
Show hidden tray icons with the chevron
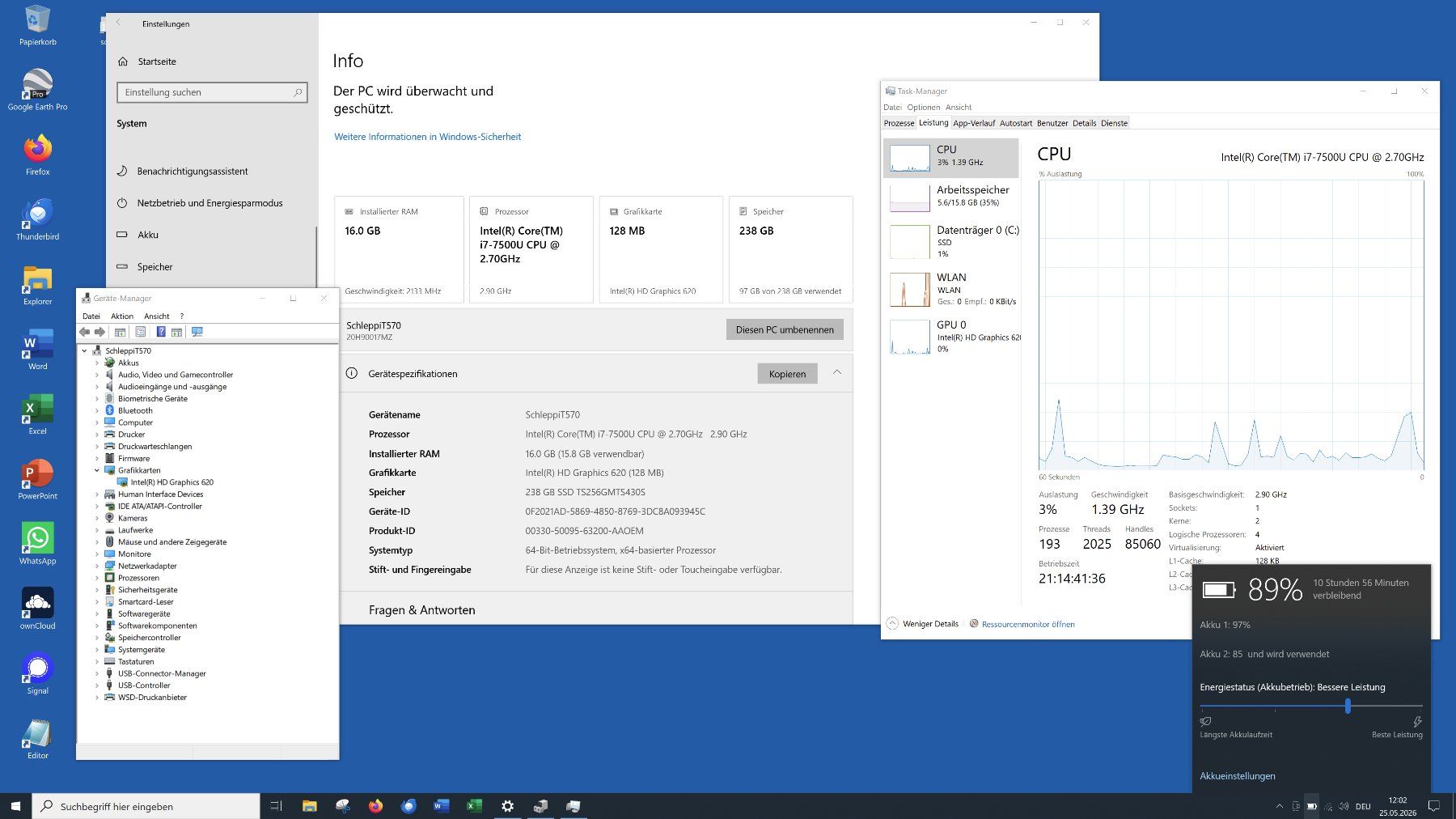click(1279, 806)
